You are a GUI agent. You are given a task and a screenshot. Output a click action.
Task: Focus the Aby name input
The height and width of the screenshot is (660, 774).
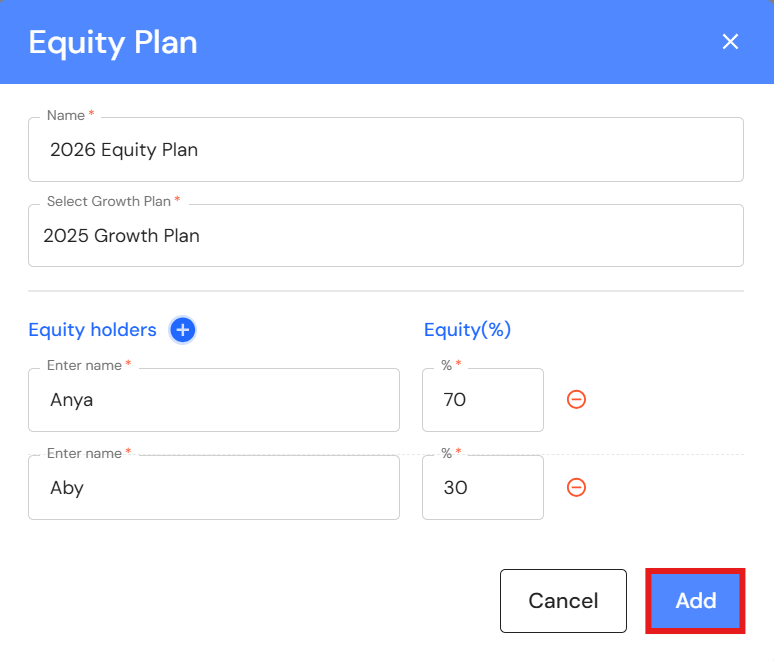click(213, 488)
